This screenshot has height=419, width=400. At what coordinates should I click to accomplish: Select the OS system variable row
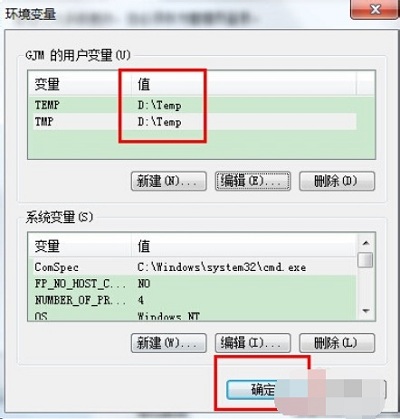click(x=192, y=315)
